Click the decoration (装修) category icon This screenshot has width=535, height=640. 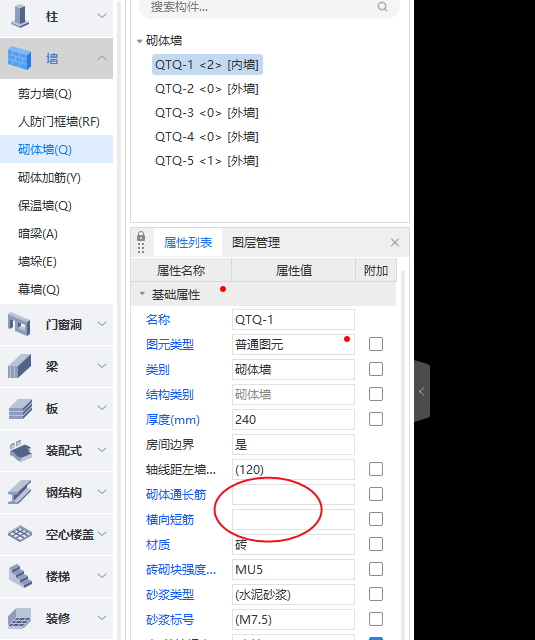tap(20, 618)
